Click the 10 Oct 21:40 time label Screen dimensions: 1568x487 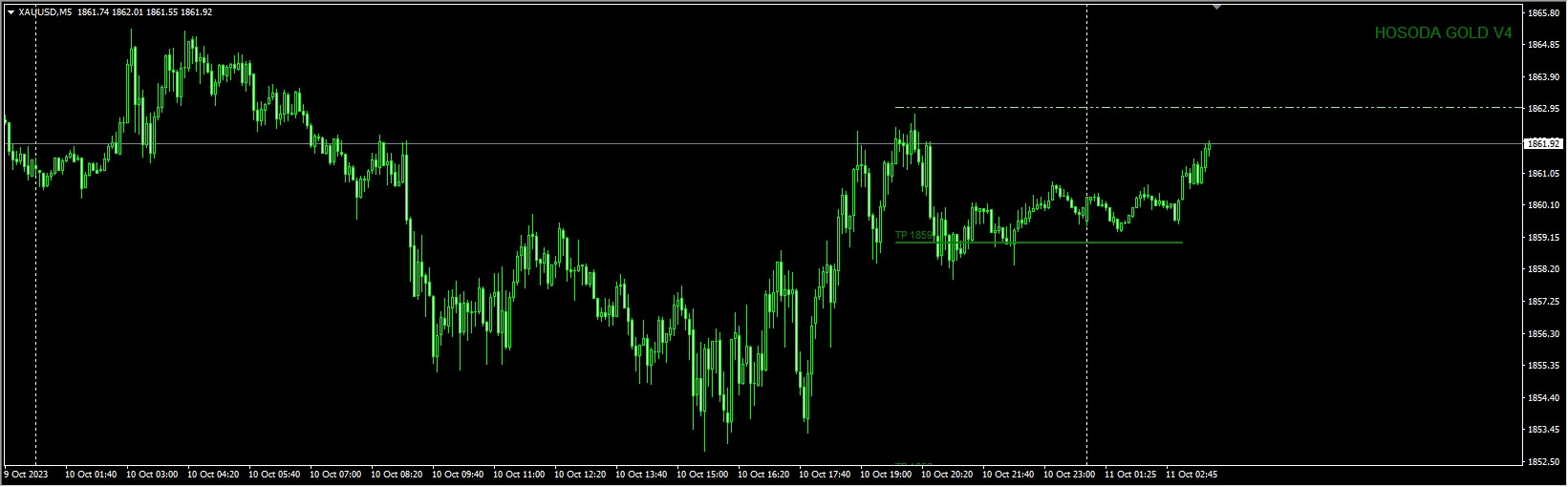tap(1008, 475)
